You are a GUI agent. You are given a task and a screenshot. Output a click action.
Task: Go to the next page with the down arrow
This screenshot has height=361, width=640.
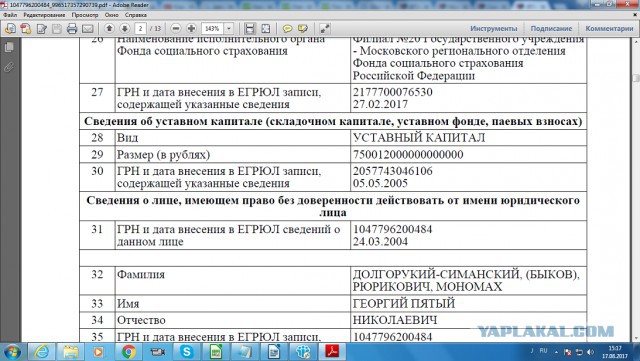pos(125,28)
